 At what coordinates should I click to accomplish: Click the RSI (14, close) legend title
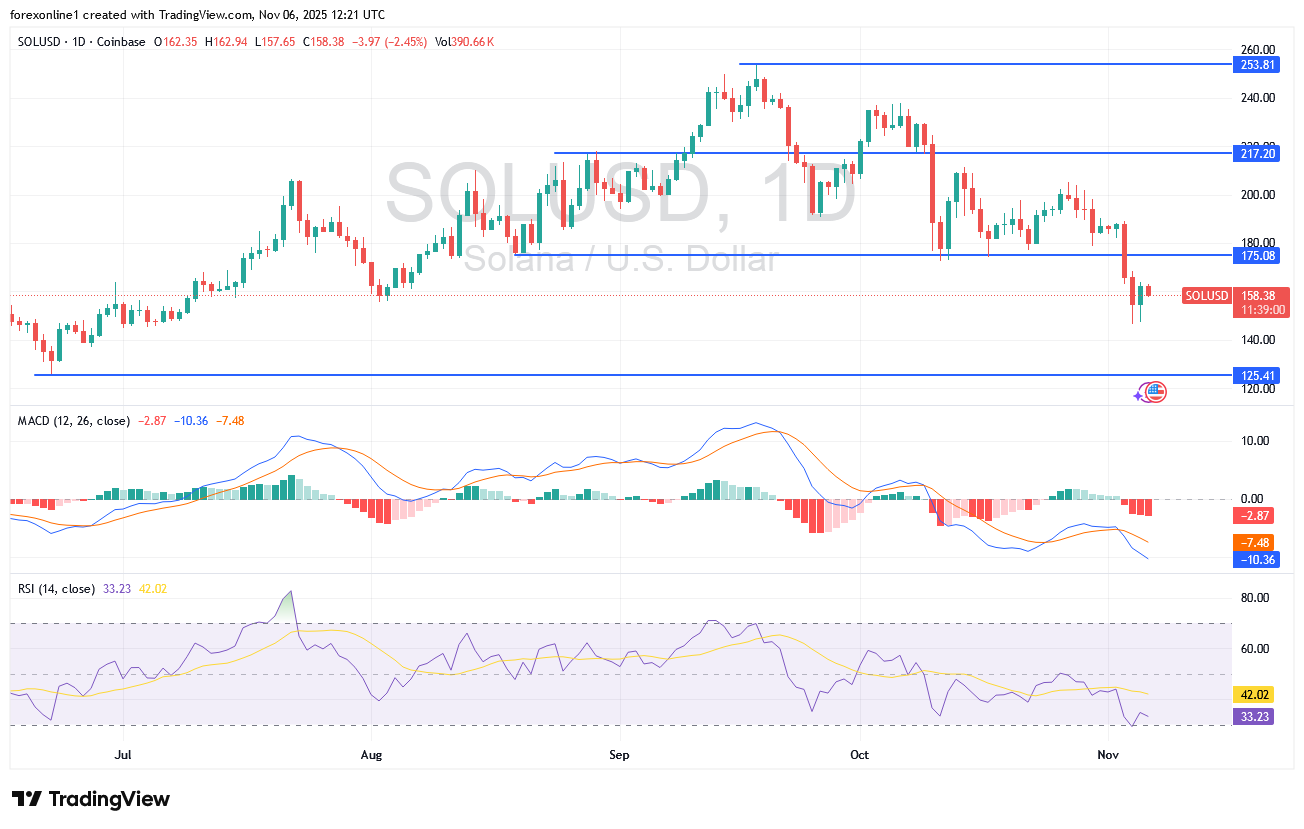pos(56,589)
